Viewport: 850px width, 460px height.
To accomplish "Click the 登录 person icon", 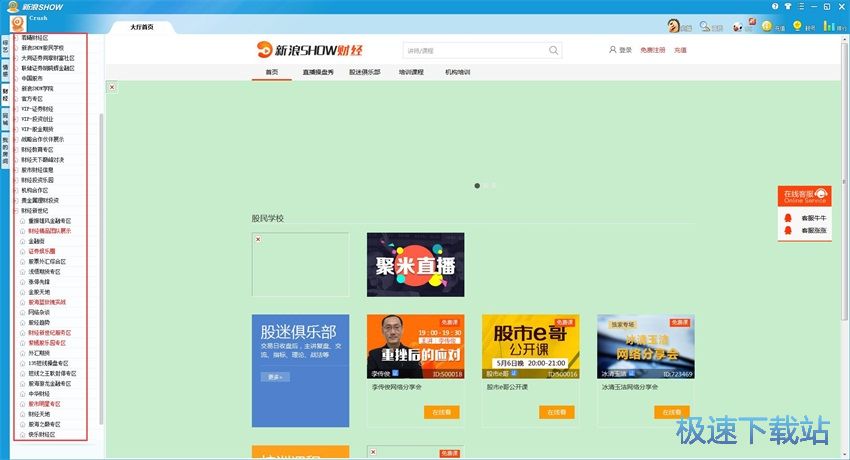I will pos(613,50).
